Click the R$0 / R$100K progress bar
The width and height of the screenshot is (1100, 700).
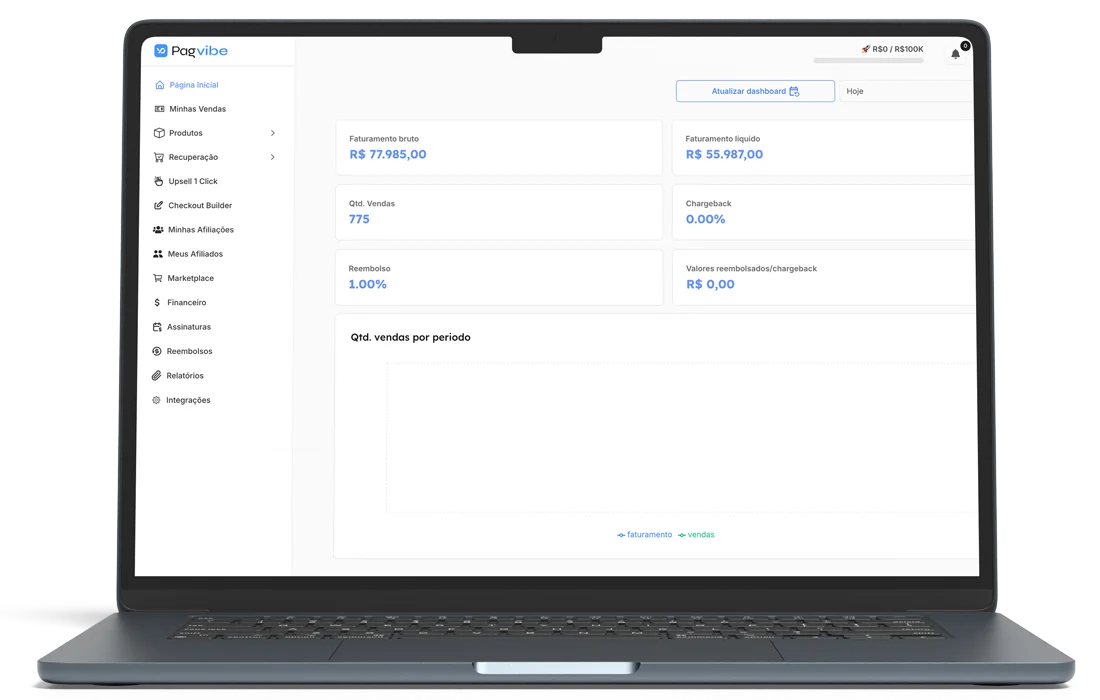[x=868, y=61]
